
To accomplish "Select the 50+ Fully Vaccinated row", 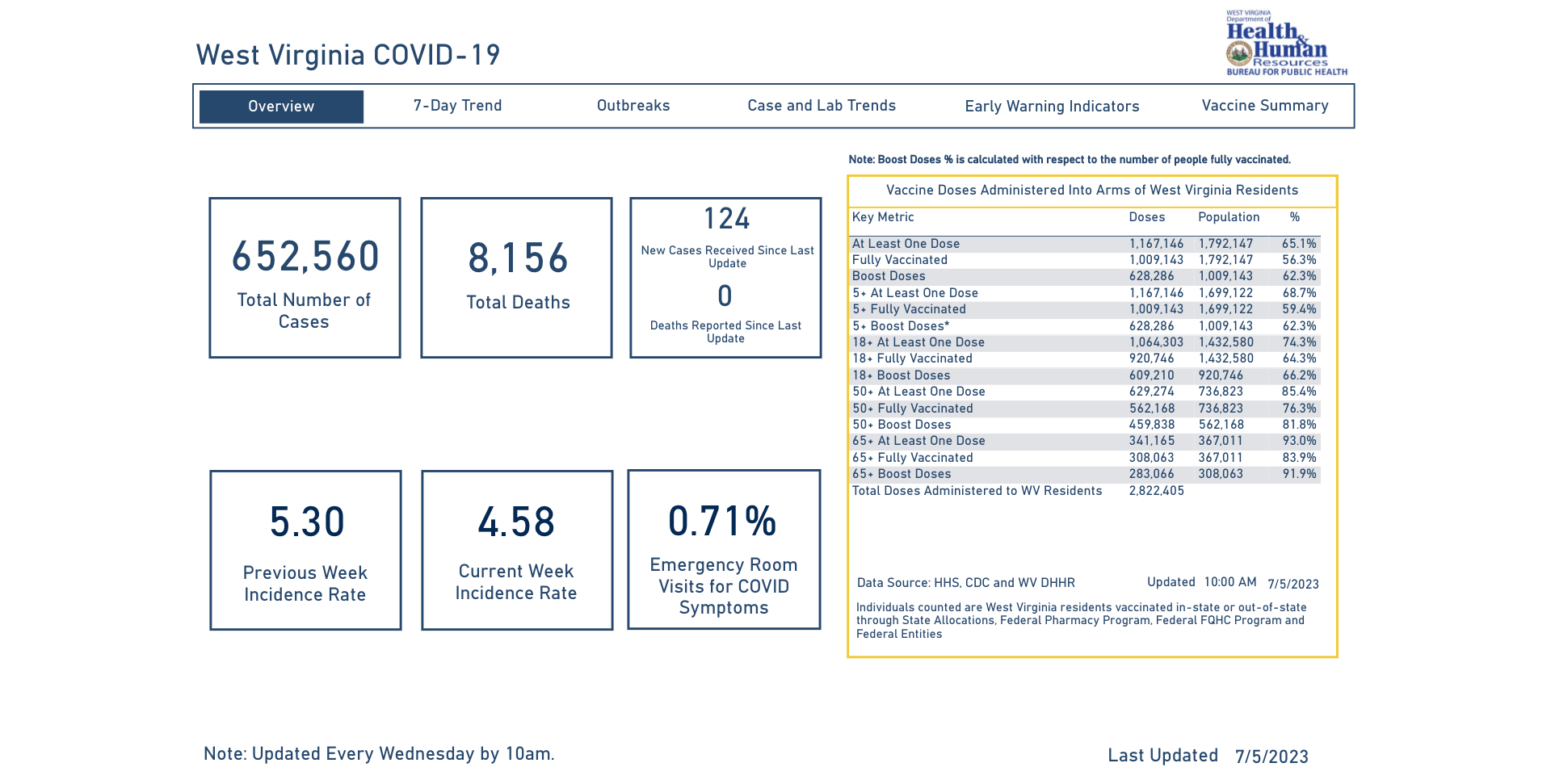I will coord(1085,409).
